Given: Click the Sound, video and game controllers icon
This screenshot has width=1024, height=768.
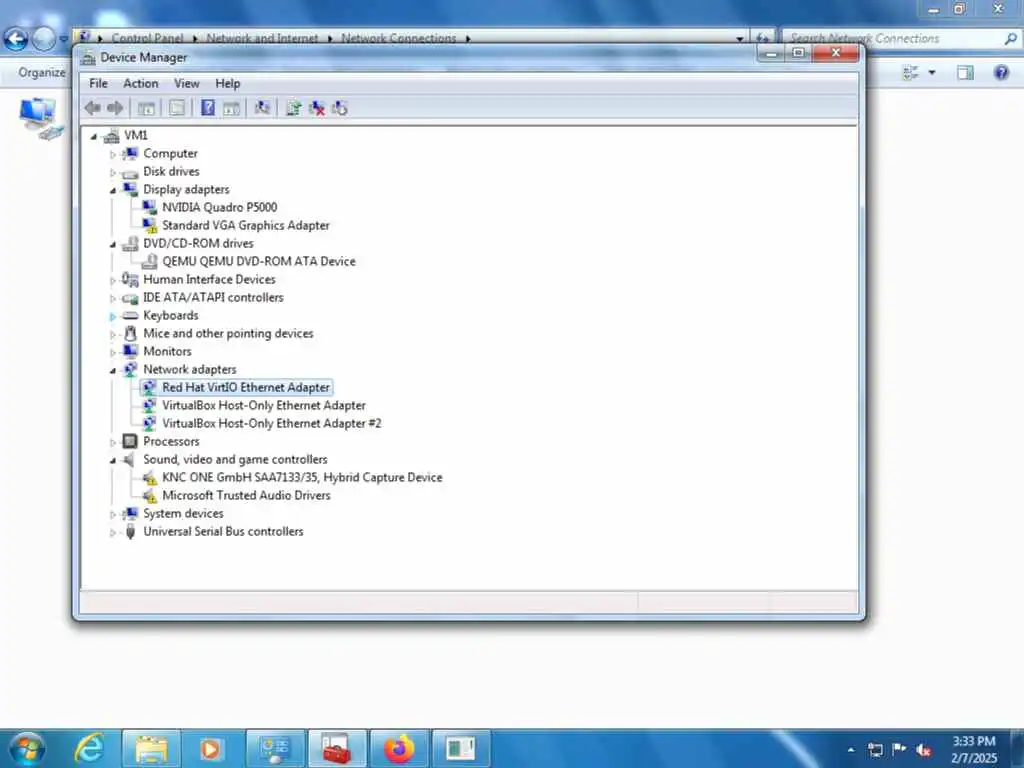Looking at the screenshot, I should [x=131, y=460].
